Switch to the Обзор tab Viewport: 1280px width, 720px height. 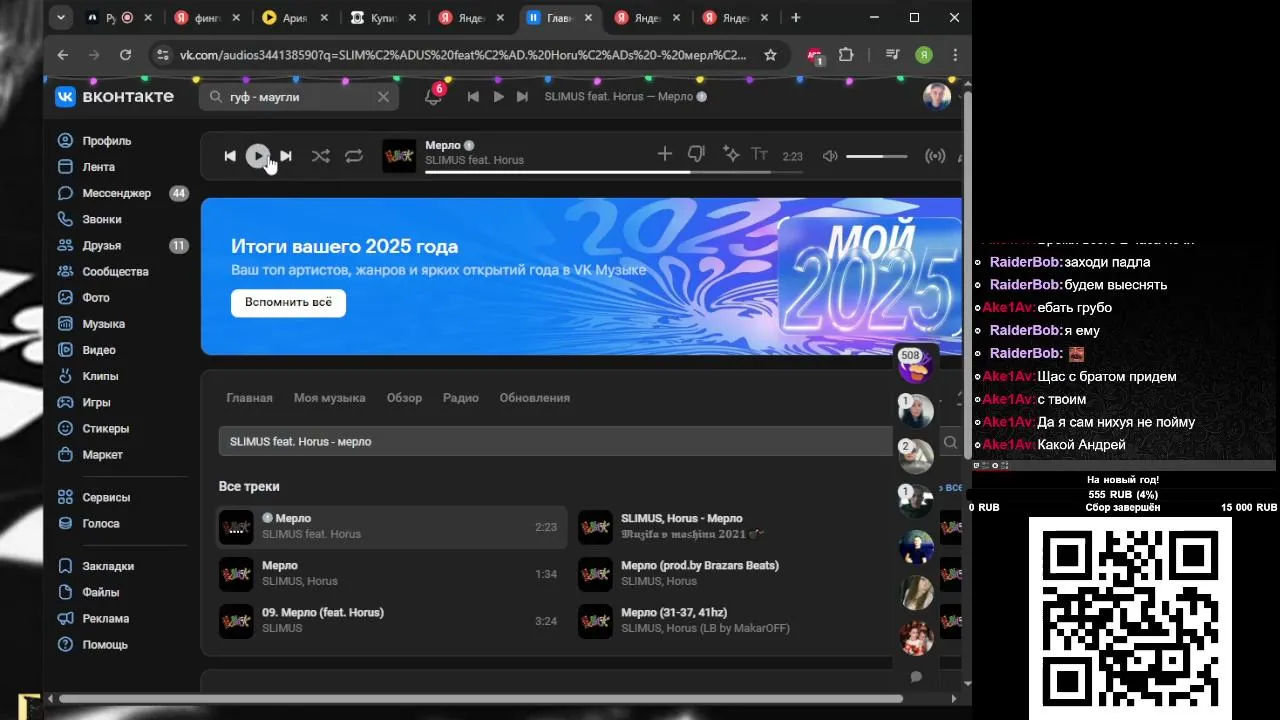point(404,398)
